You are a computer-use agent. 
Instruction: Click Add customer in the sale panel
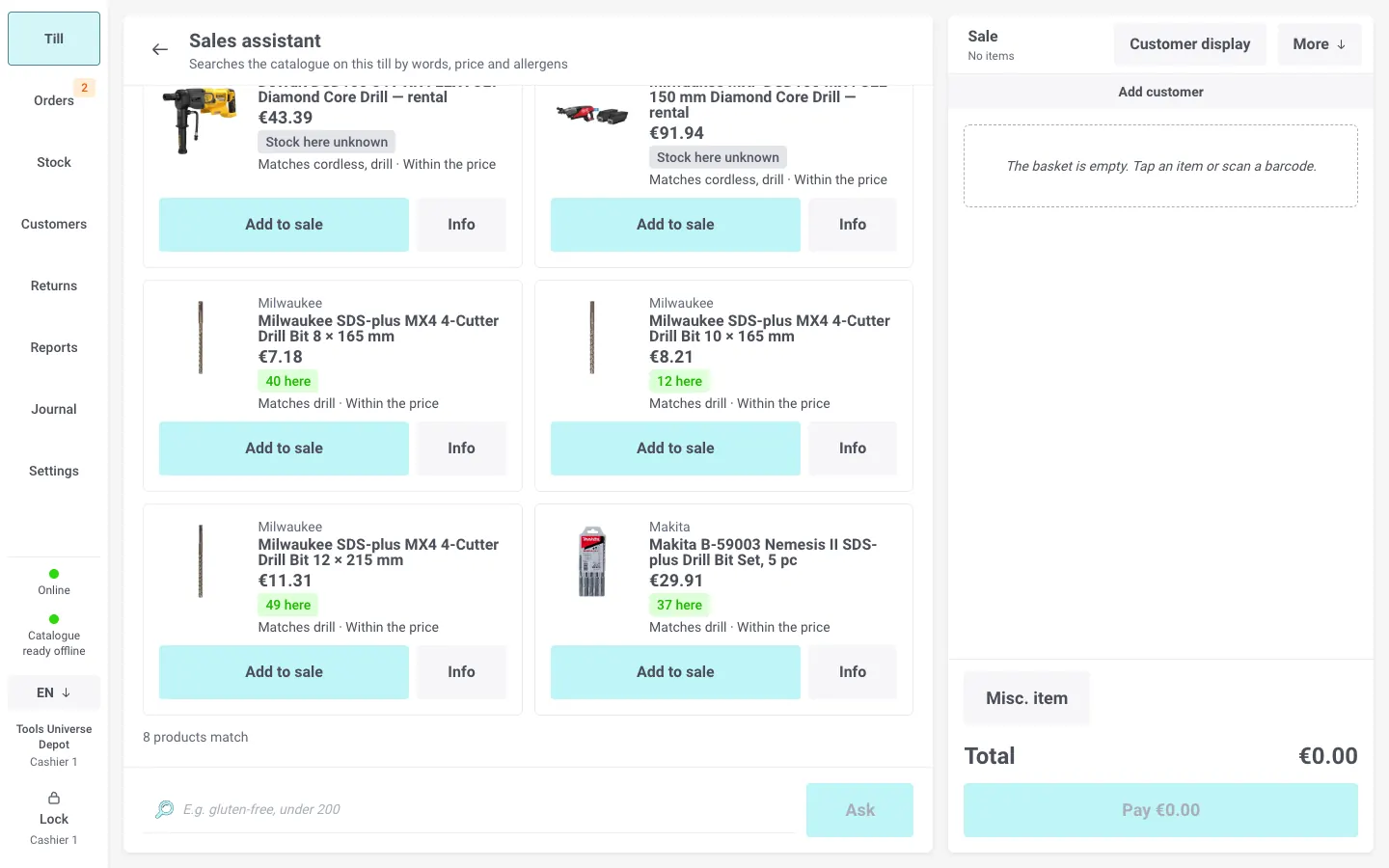1160,92
